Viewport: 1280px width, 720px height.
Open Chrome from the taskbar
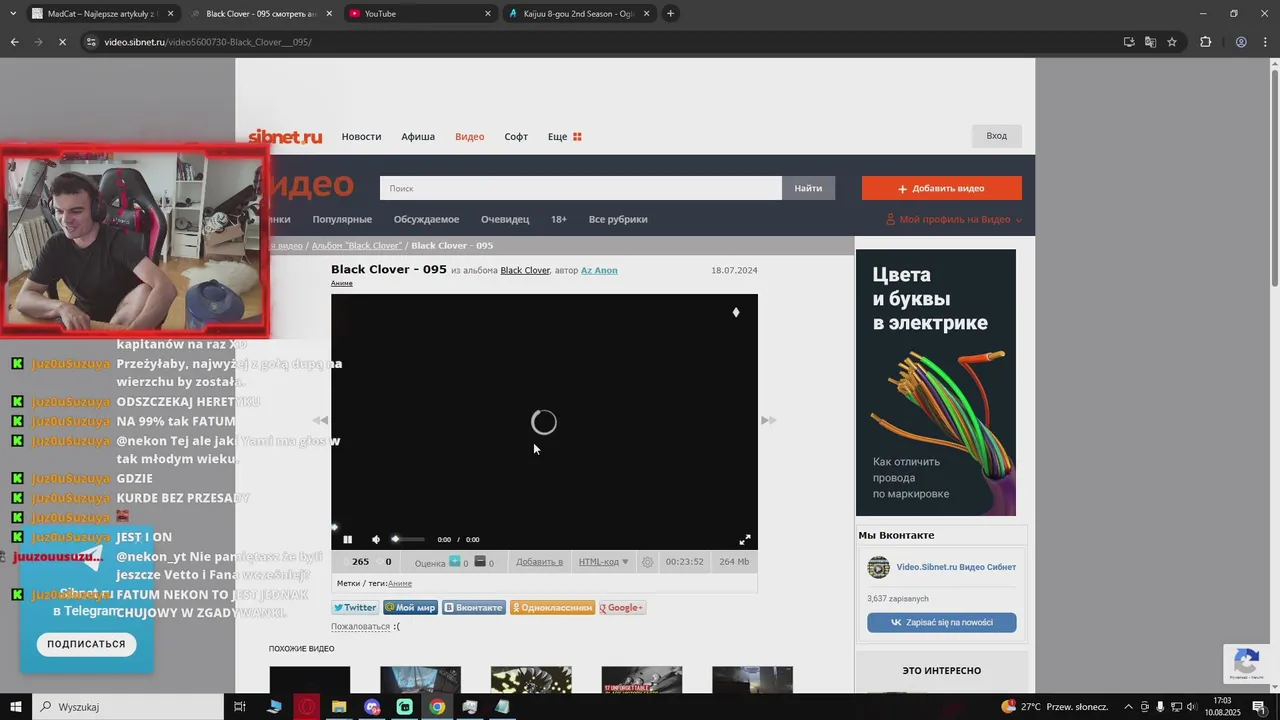437,707
